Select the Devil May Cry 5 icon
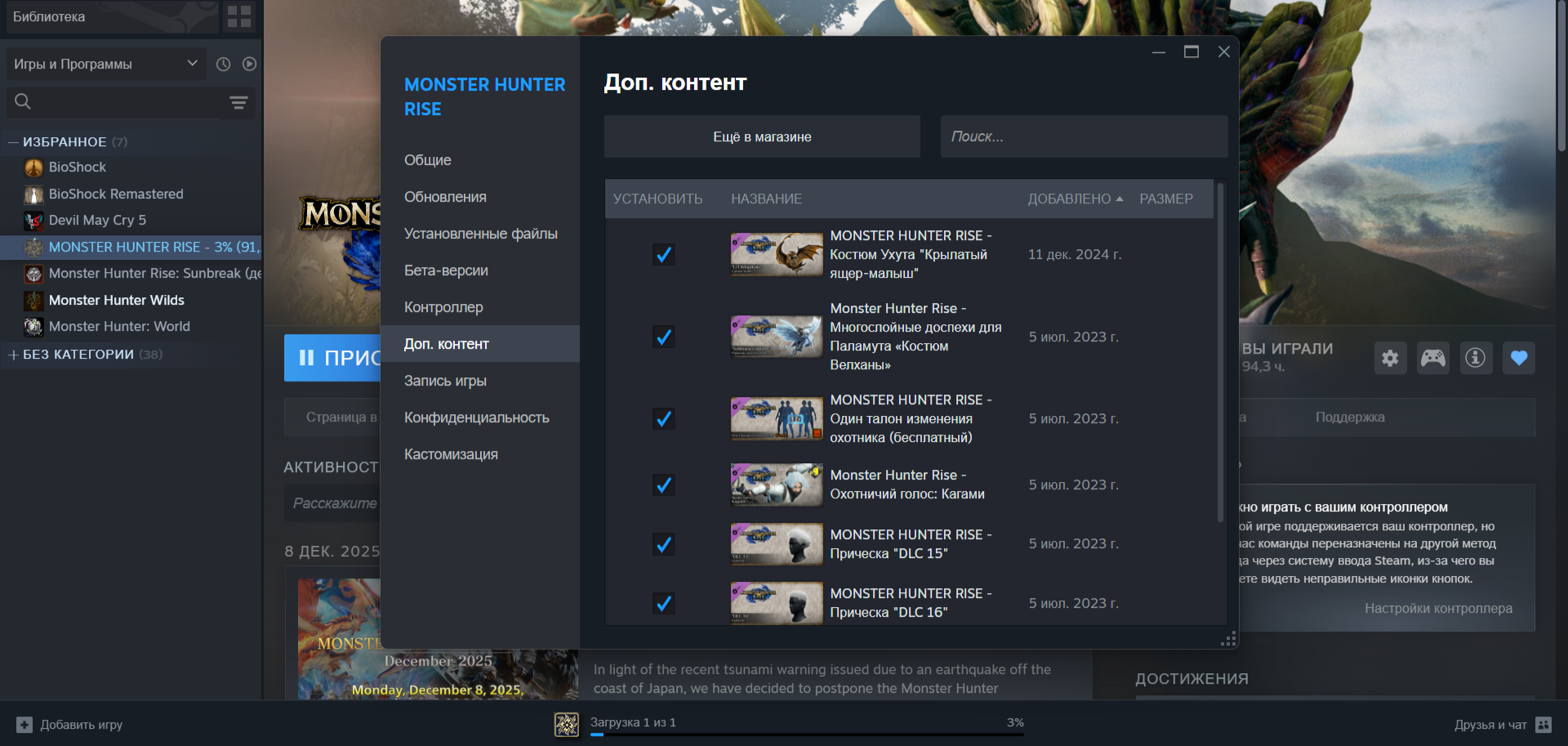The width and height of the screenshot is (1568, 746). [x=33, y=221]
